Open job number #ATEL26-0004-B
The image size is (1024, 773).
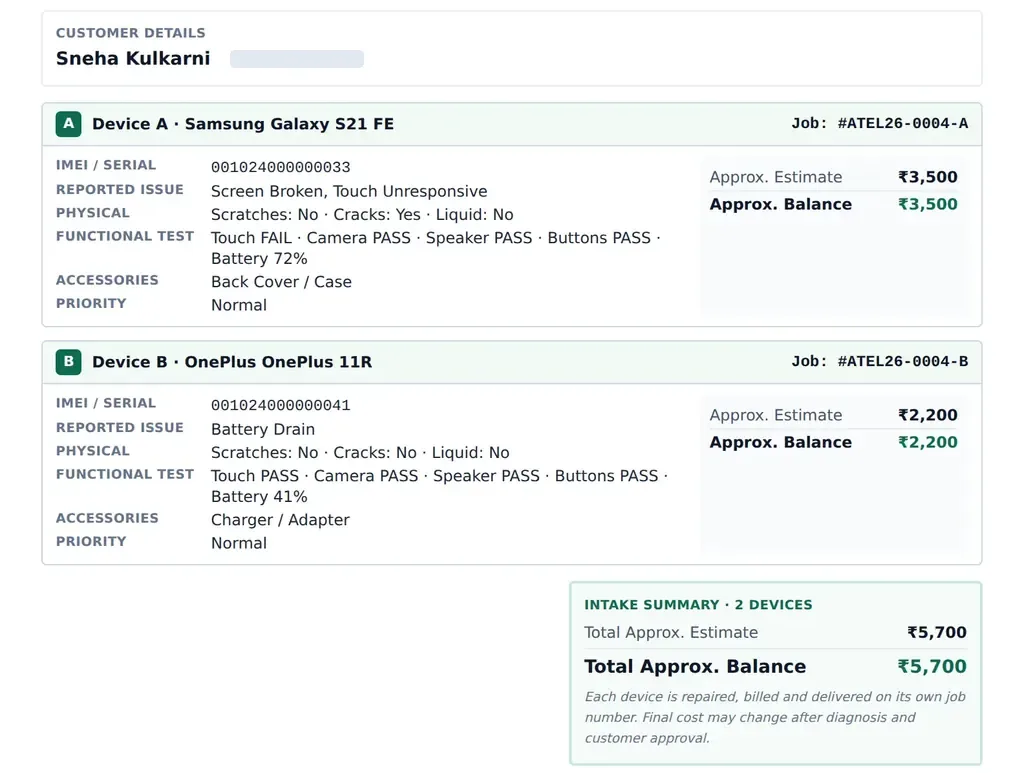pos(903,361)
